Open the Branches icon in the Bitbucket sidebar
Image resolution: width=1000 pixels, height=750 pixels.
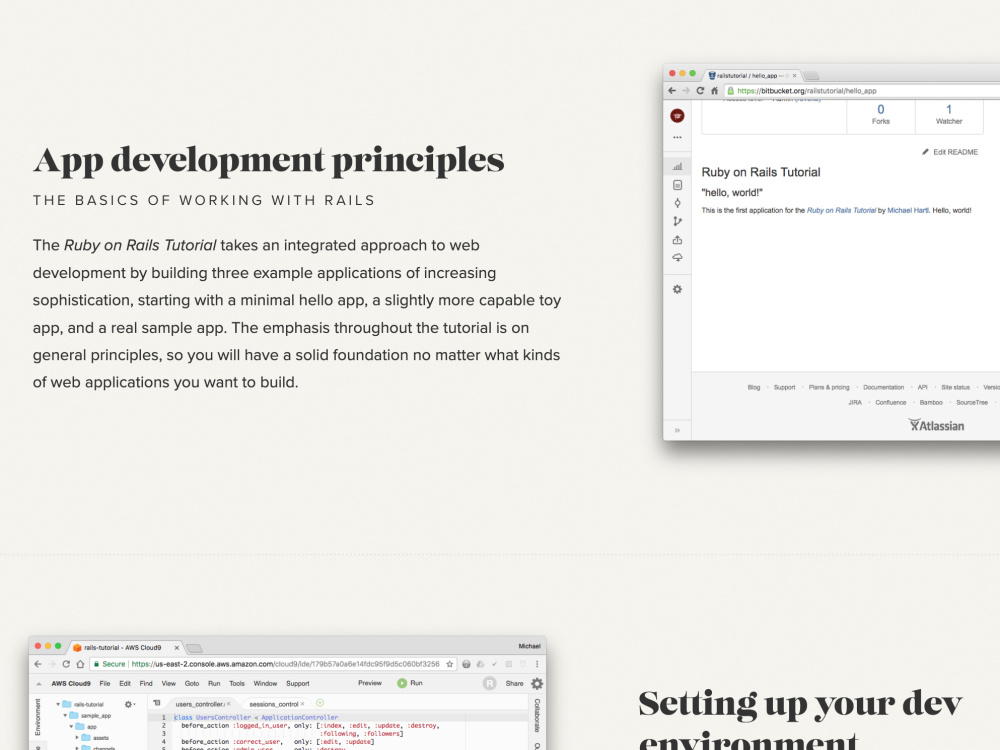(x=677, y=221)
